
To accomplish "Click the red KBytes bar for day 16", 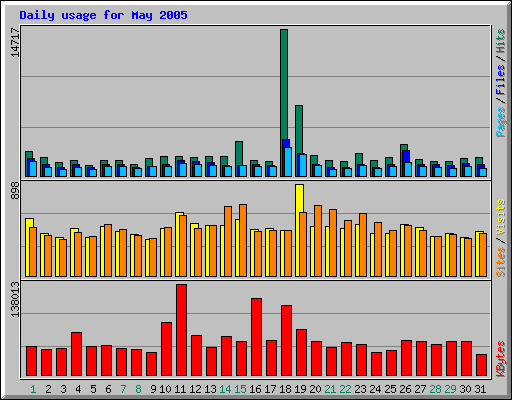I will tap(256, 337).
